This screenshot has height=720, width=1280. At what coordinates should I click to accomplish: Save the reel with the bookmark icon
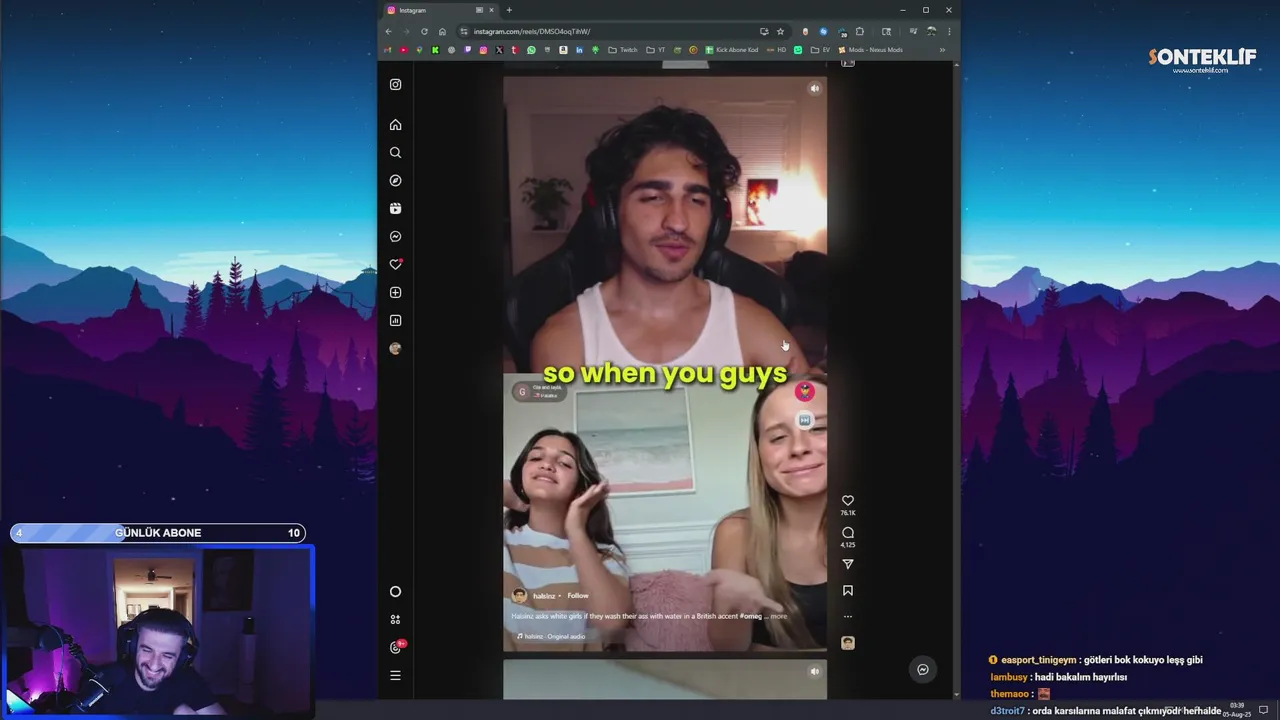click(x=847, y=591)
